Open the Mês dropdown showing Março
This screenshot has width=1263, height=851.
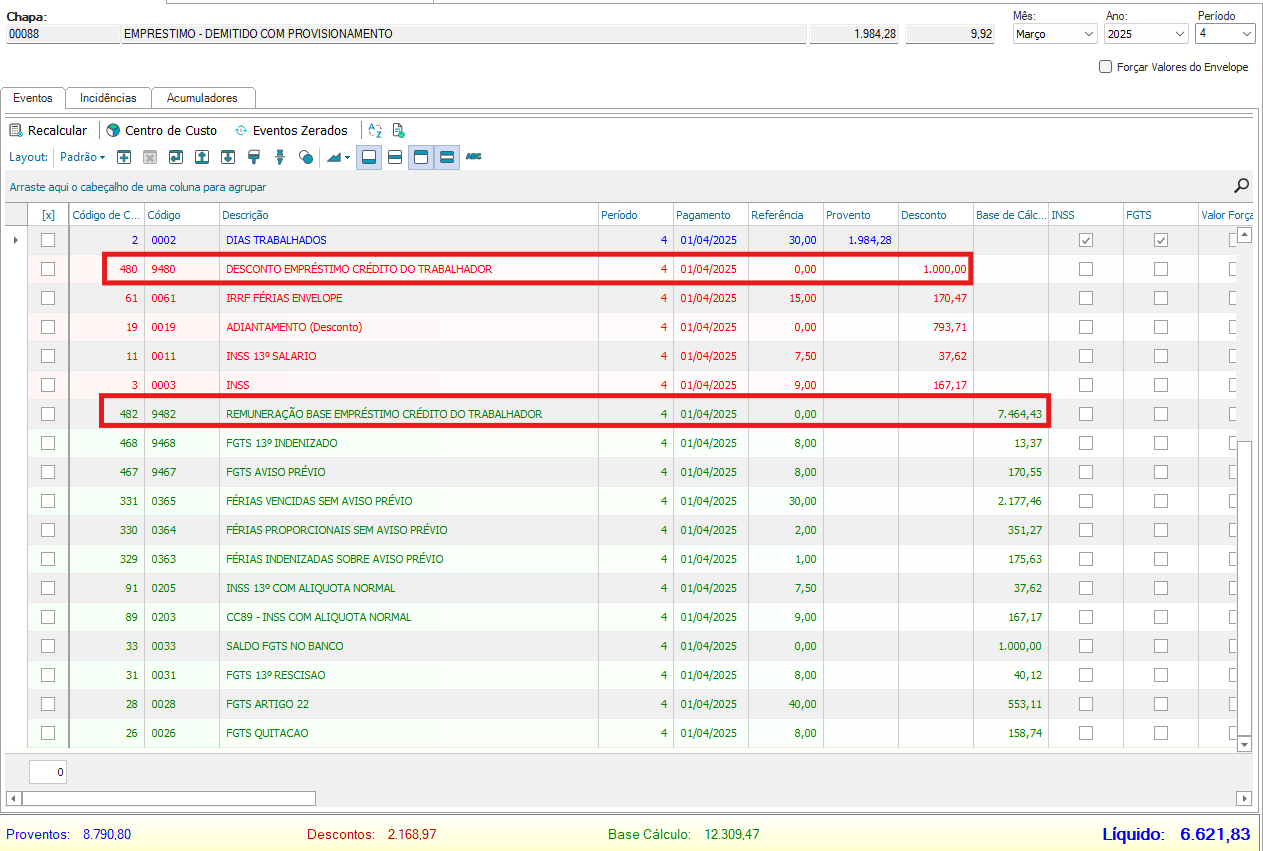point(1054,34)
